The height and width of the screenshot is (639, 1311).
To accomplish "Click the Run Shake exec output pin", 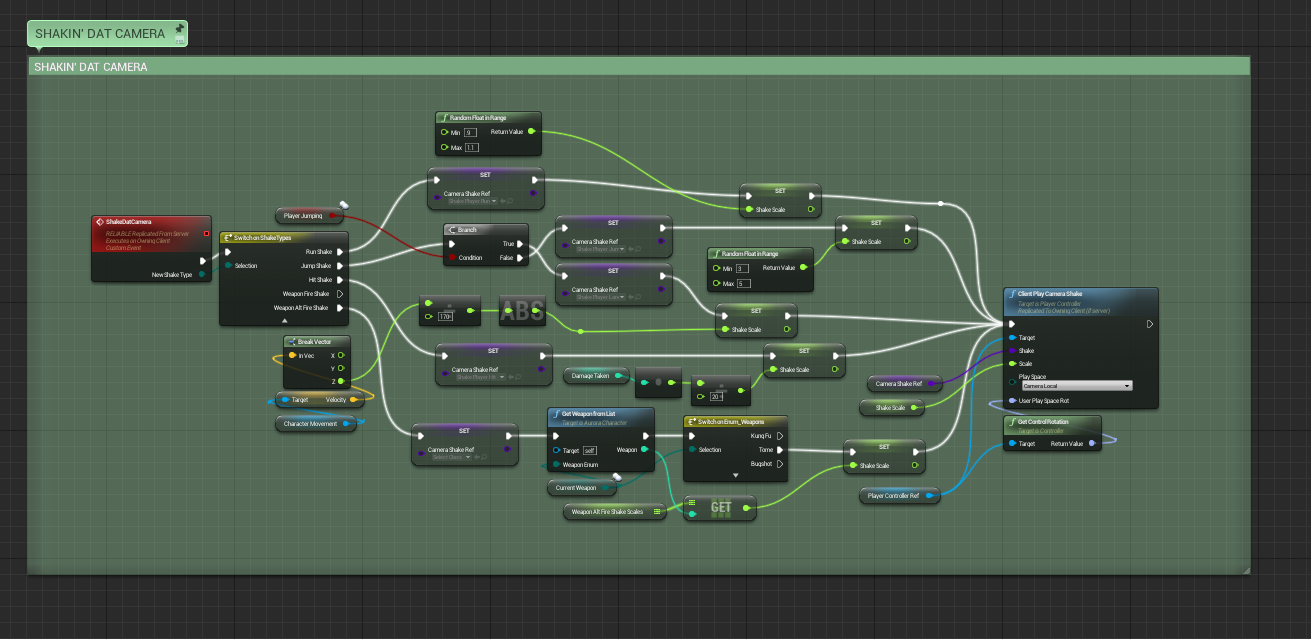I will point(340,252).
